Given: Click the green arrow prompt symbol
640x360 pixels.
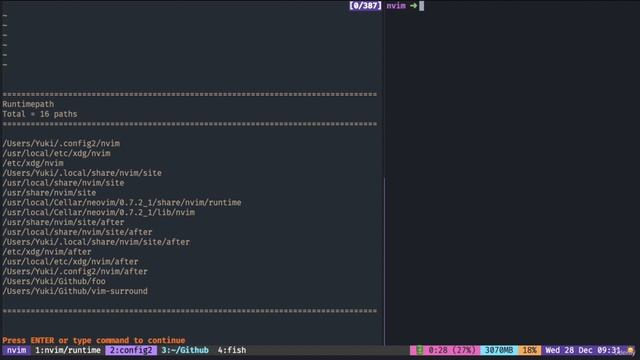Looking at the screenshot, I should point(413,6).
